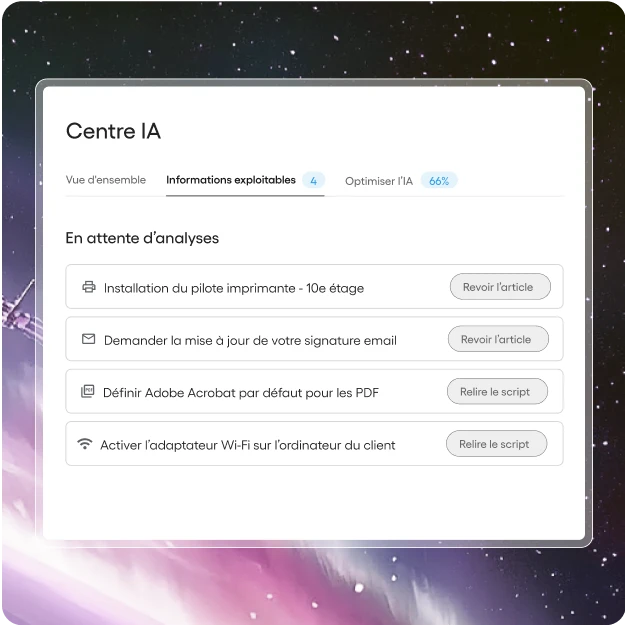625x625 pixels.
Task: Select "Installation du pilote imprimante - 10e étage" text
Action: (x=234, y=288)
